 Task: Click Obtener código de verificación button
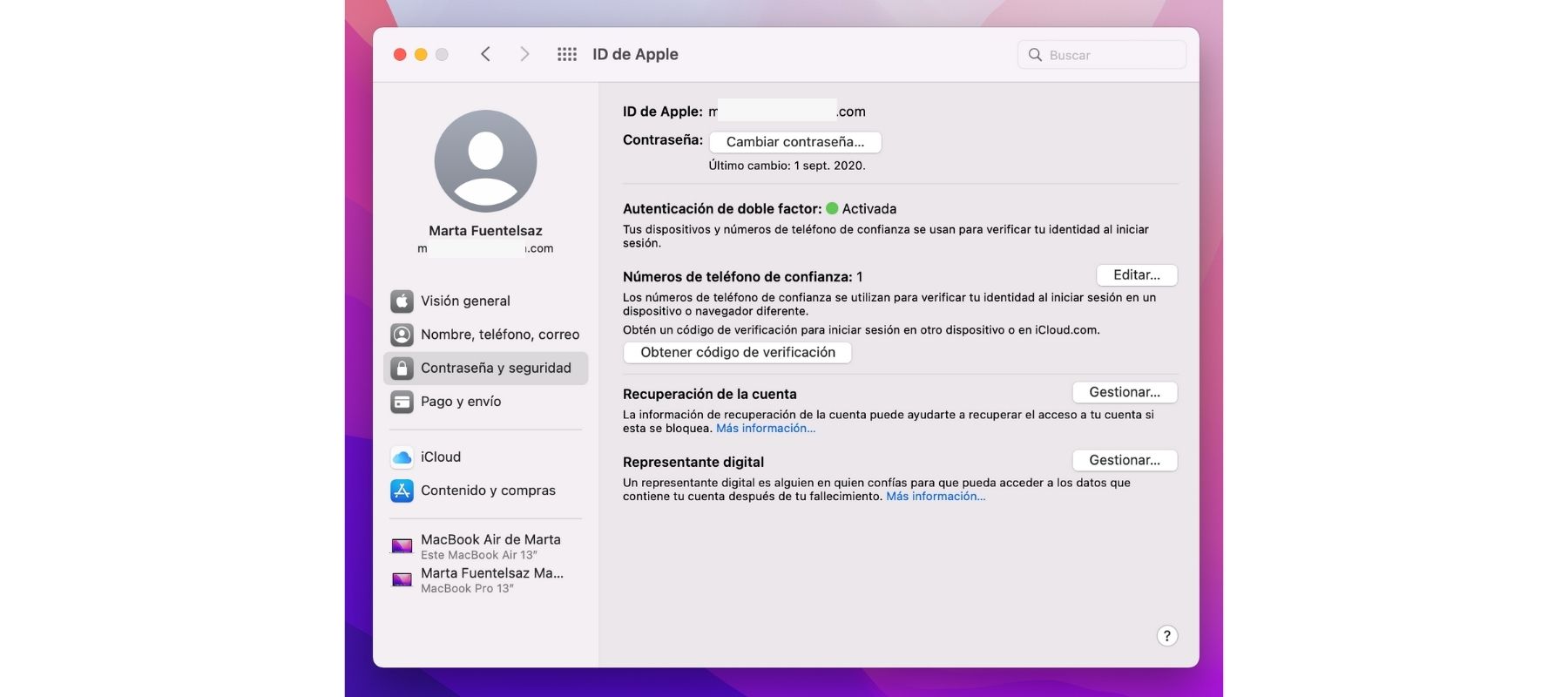(x=738, y=353)
